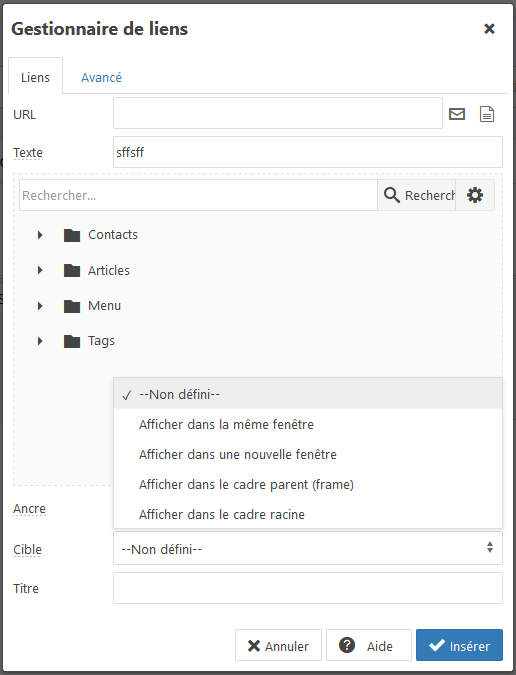Click the Rechercher search button
516x675 pixels.
coord(416,195)
